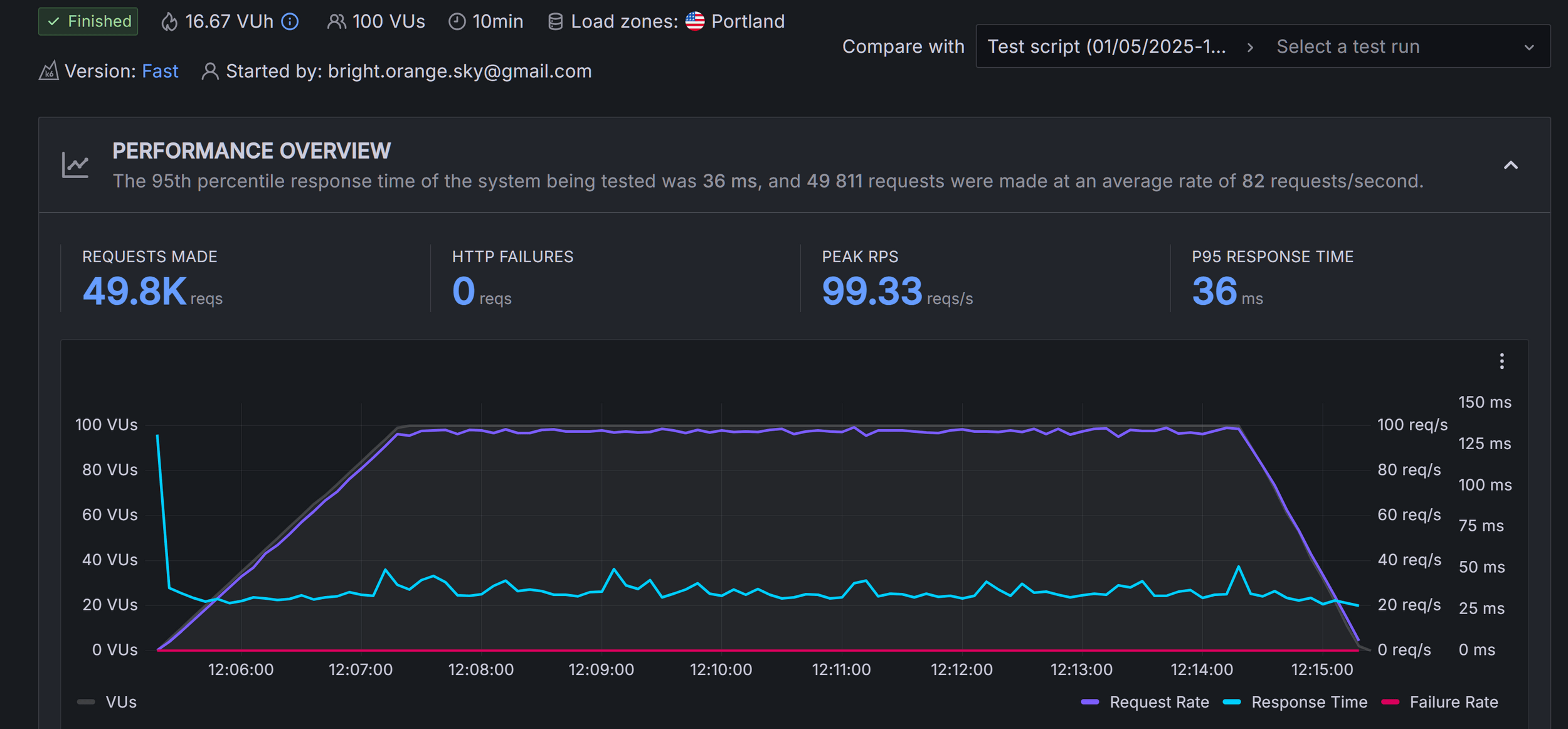Click the flame VUh usage icon
This screenshot has width=1568, height=729.
(x=169, y=22)
